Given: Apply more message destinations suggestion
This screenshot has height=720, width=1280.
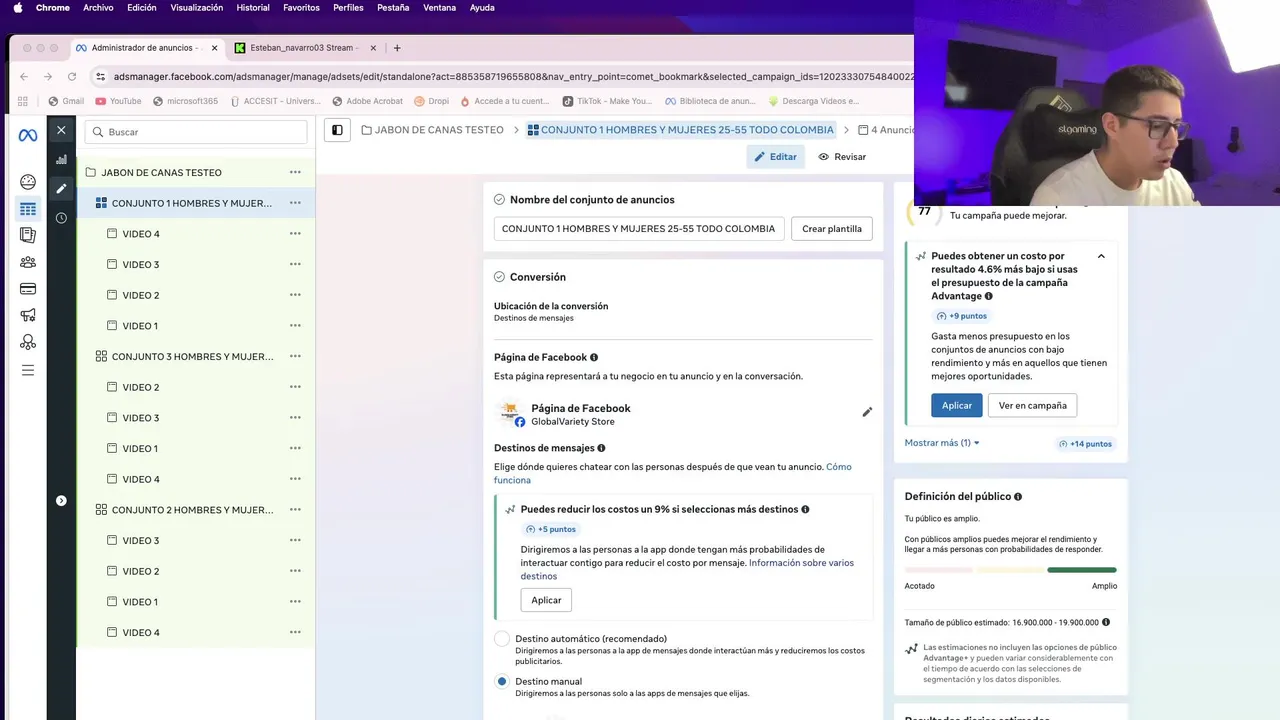Looking at the screenshot, I should pos(546,600).
